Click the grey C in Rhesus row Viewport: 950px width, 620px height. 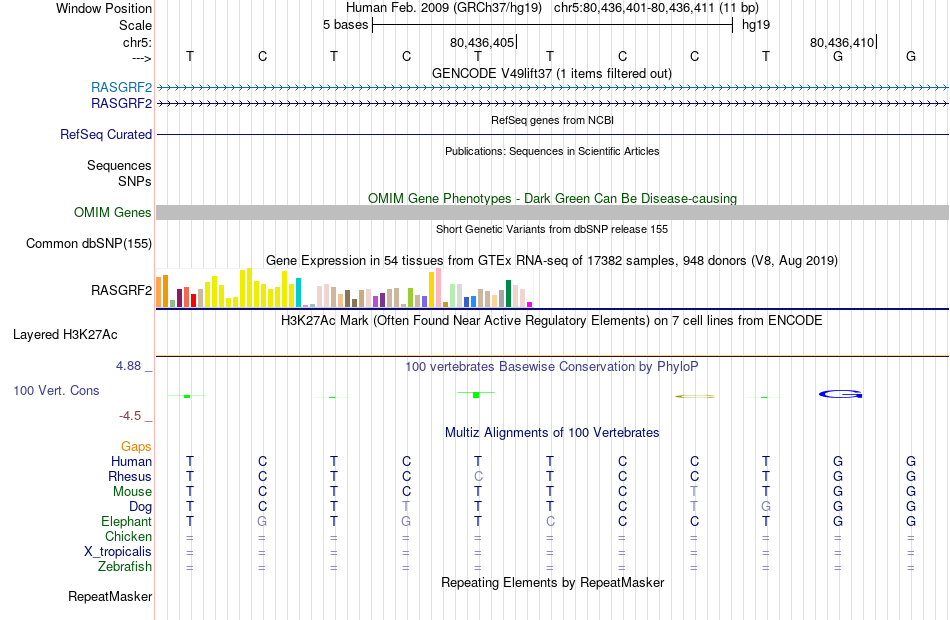(x=478, y=477)
